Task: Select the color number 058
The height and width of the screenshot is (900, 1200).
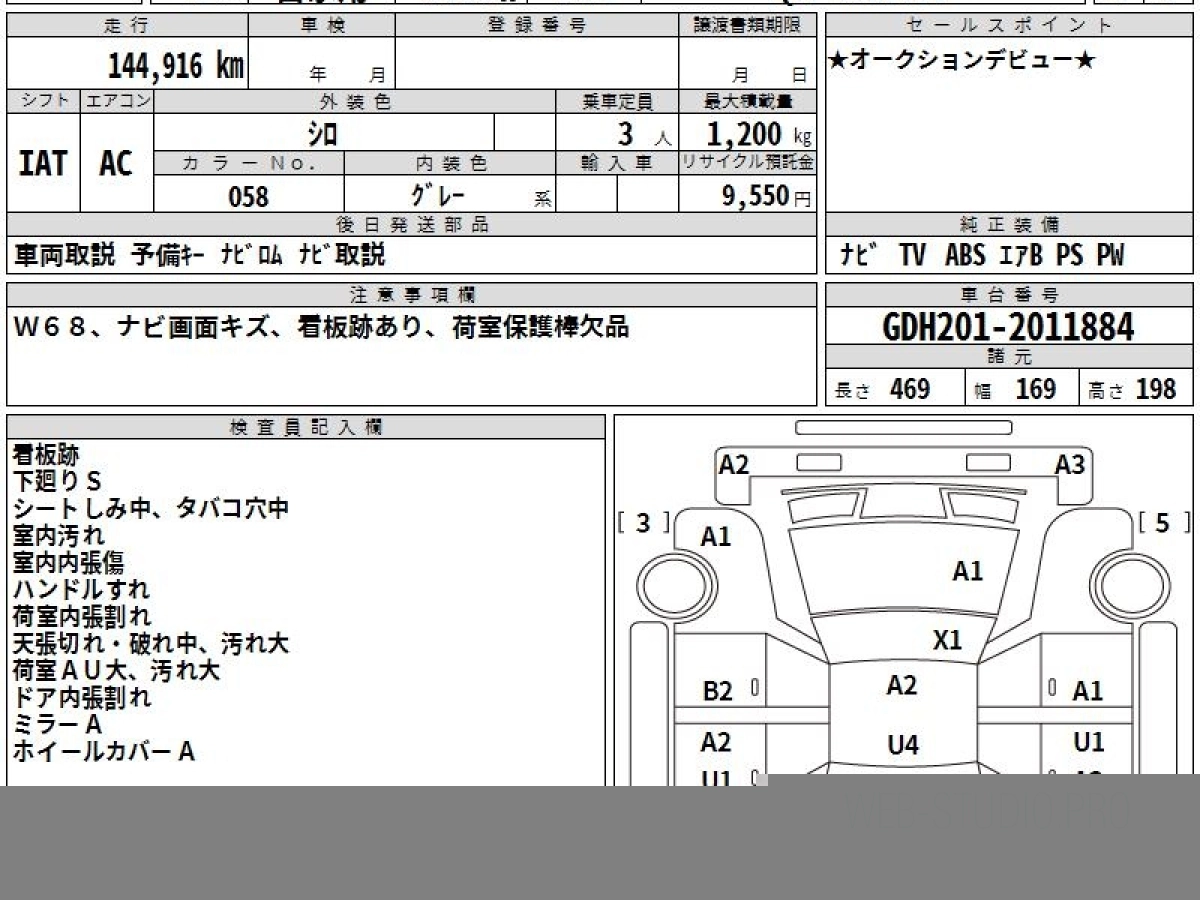Action: [249, 196]
